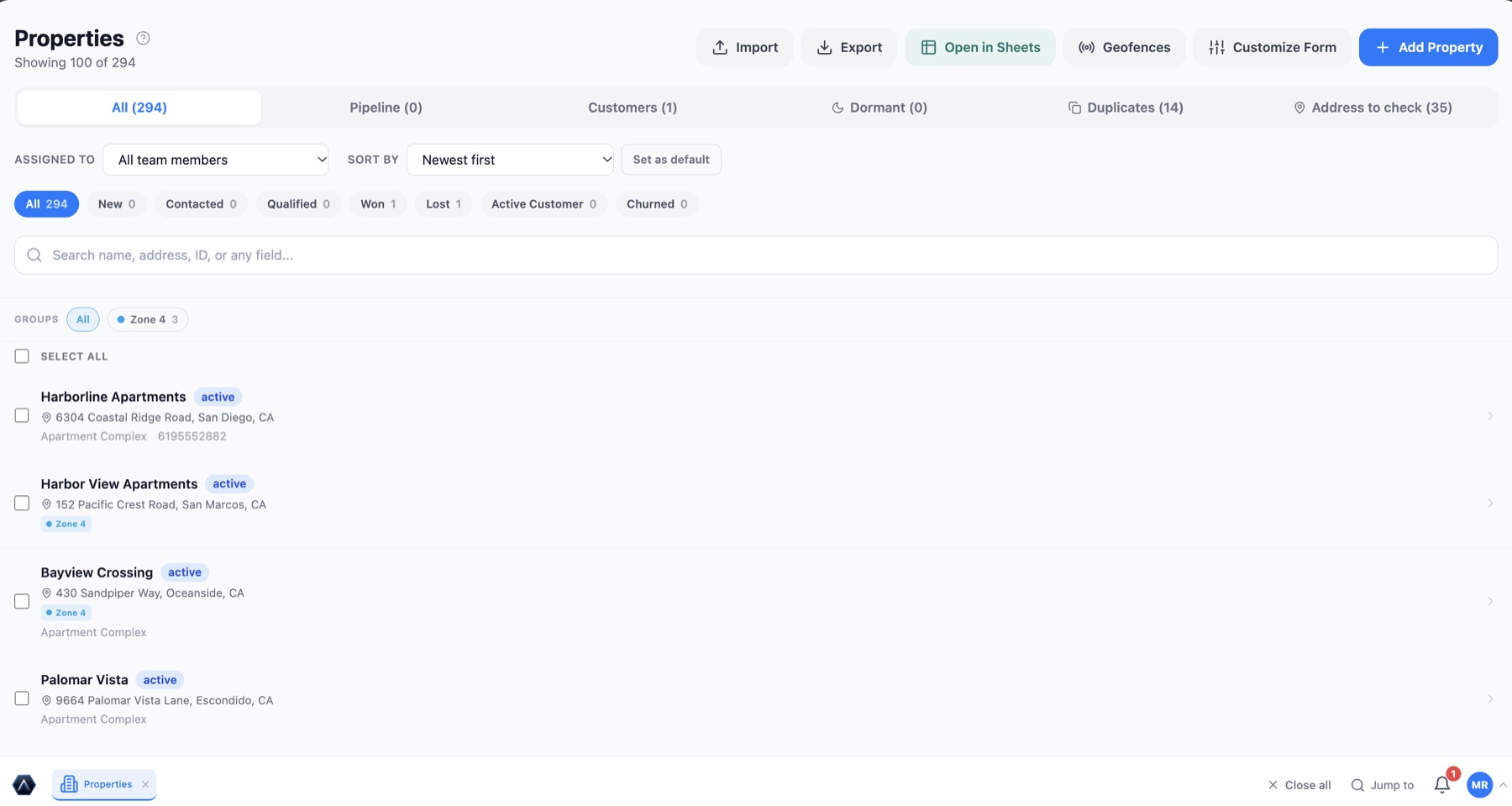
Task: Open the Assigned To team members dropdown
Action: click(x=216, y=160)
